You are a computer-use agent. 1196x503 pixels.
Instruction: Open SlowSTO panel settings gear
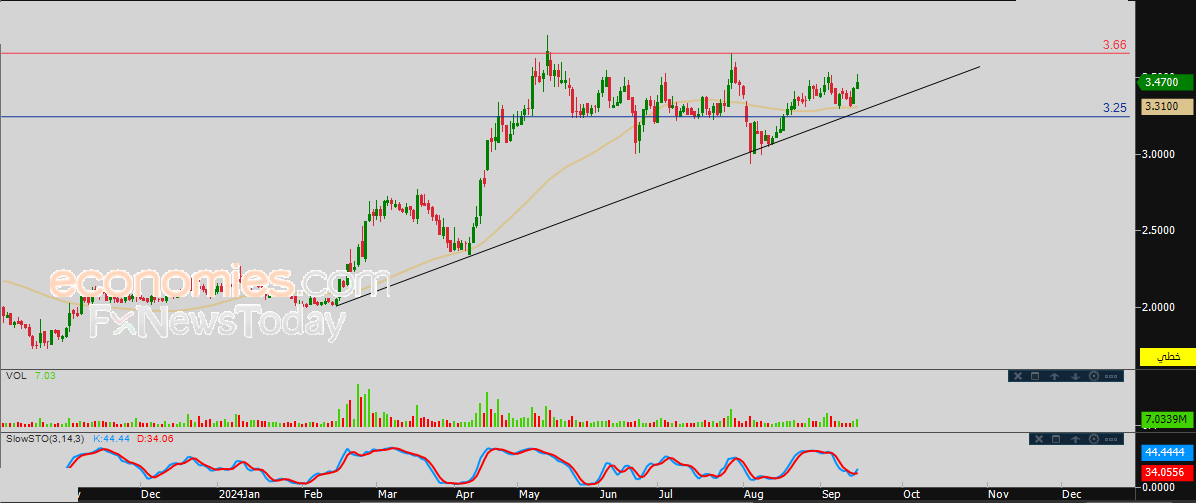[1094, 439]
